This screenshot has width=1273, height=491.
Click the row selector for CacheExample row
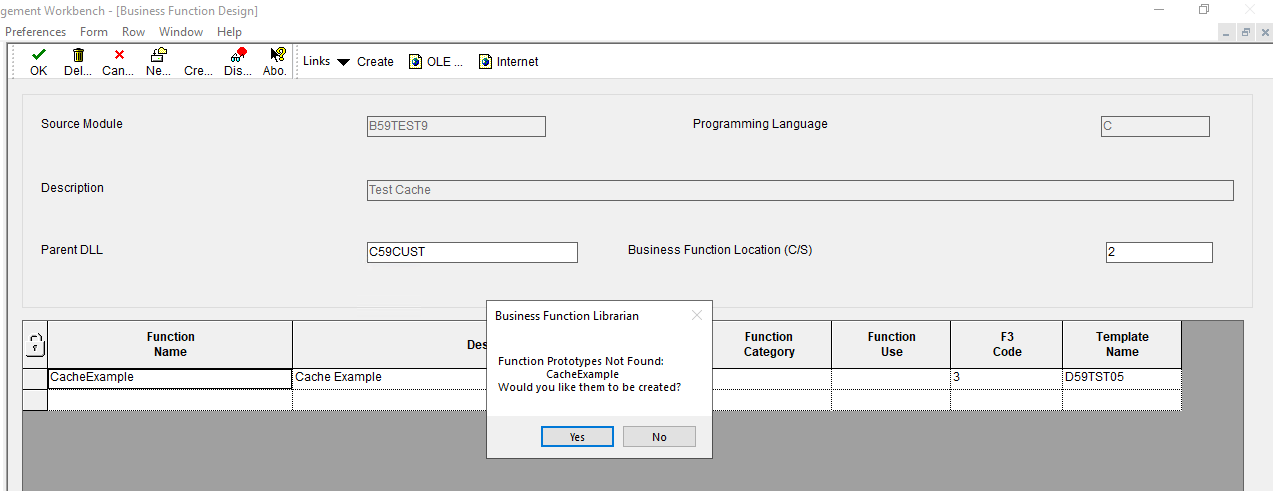tap(35, 378)
